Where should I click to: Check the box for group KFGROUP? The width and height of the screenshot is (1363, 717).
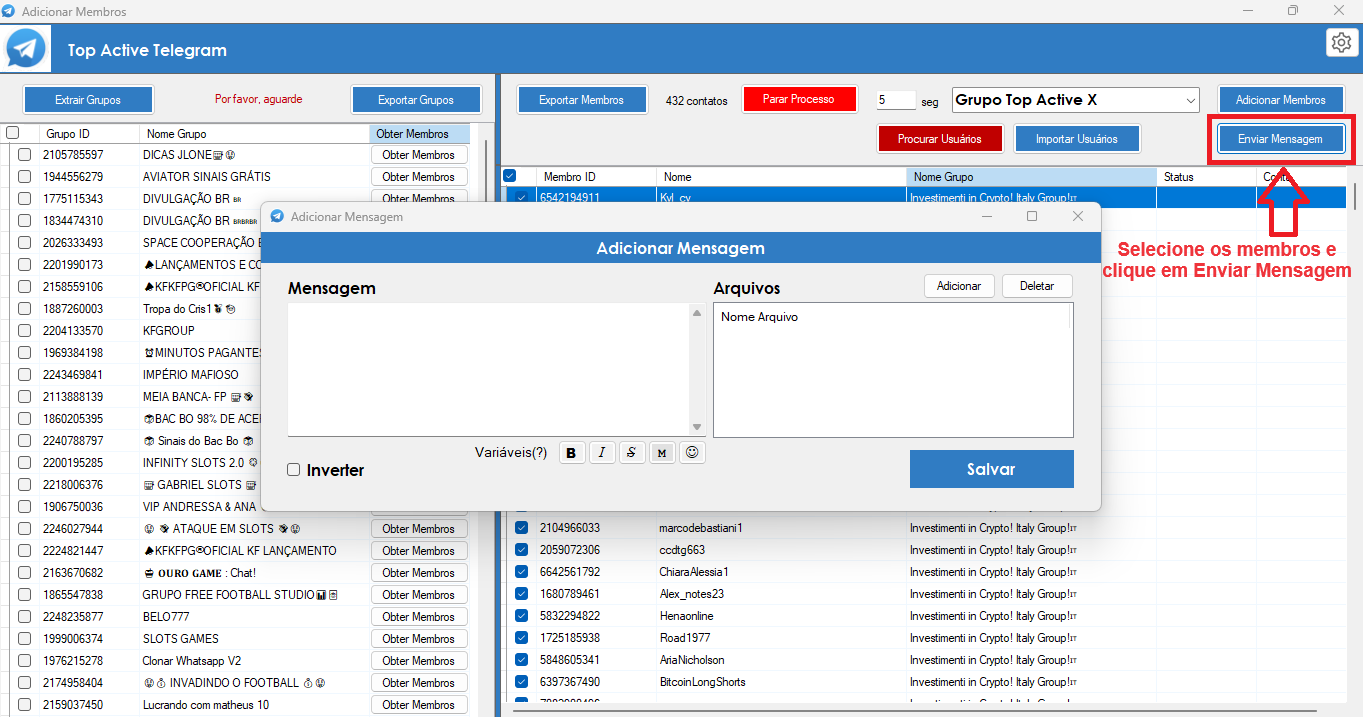pyautogui.click(x=24, y=331)
